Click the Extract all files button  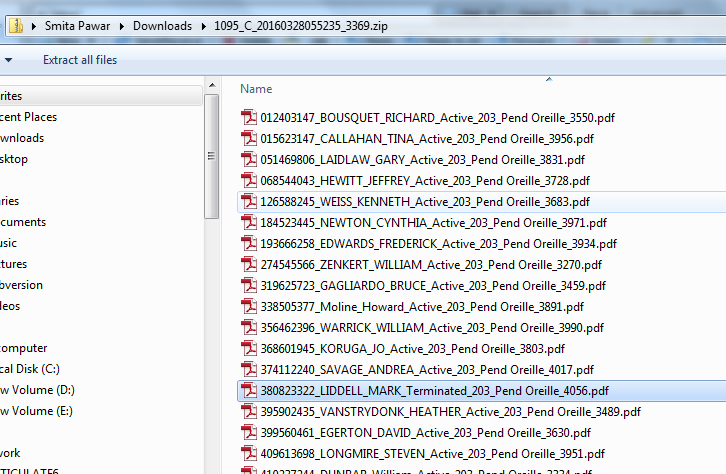click(x=79, y=60)
